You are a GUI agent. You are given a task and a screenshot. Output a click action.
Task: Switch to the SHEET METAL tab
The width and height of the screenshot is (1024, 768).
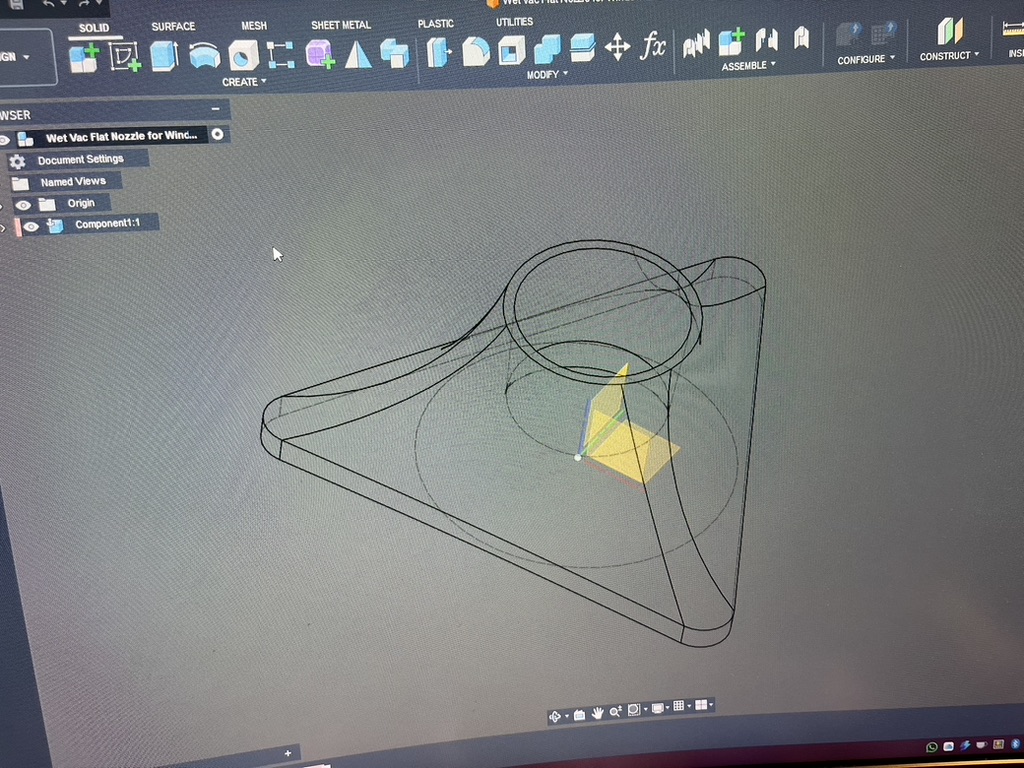click(340, 25)
